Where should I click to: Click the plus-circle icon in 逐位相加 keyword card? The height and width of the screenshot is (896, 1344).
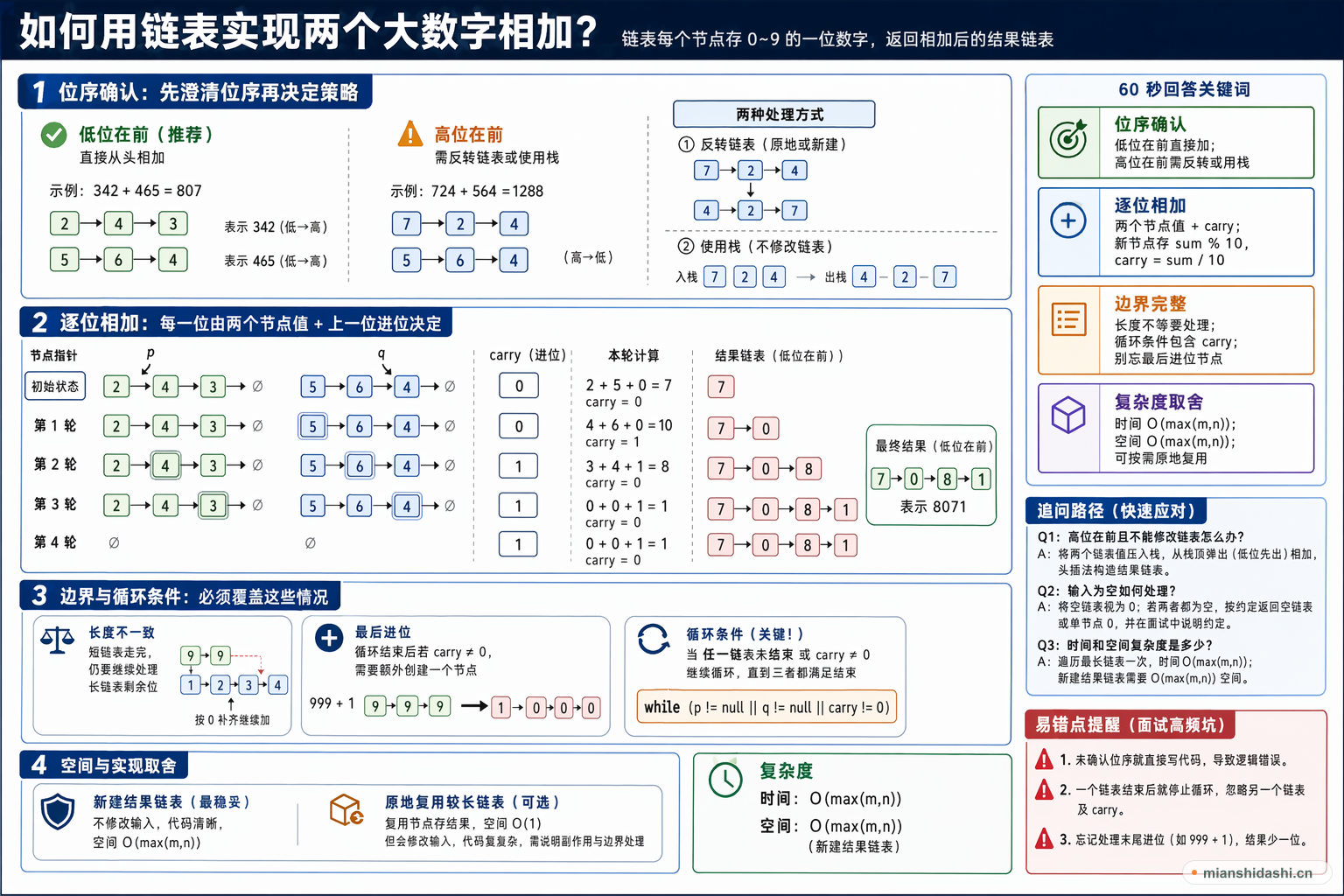tap(1068, 220)
